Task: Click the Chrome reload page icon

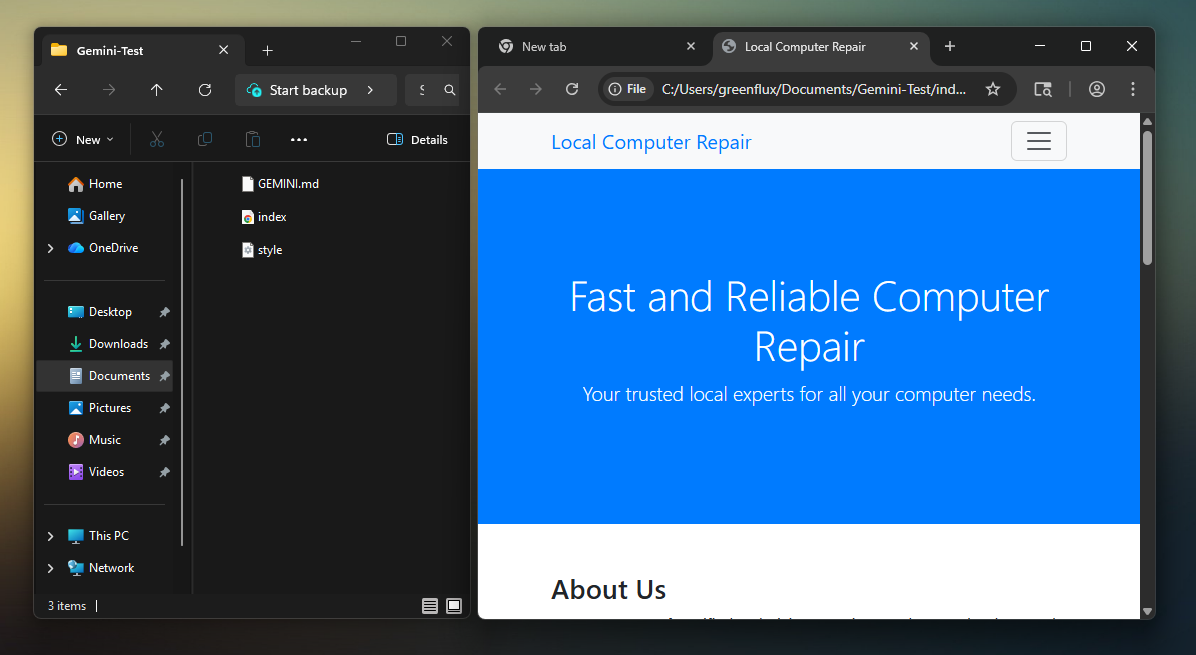Action: click(x=572, y=89)
